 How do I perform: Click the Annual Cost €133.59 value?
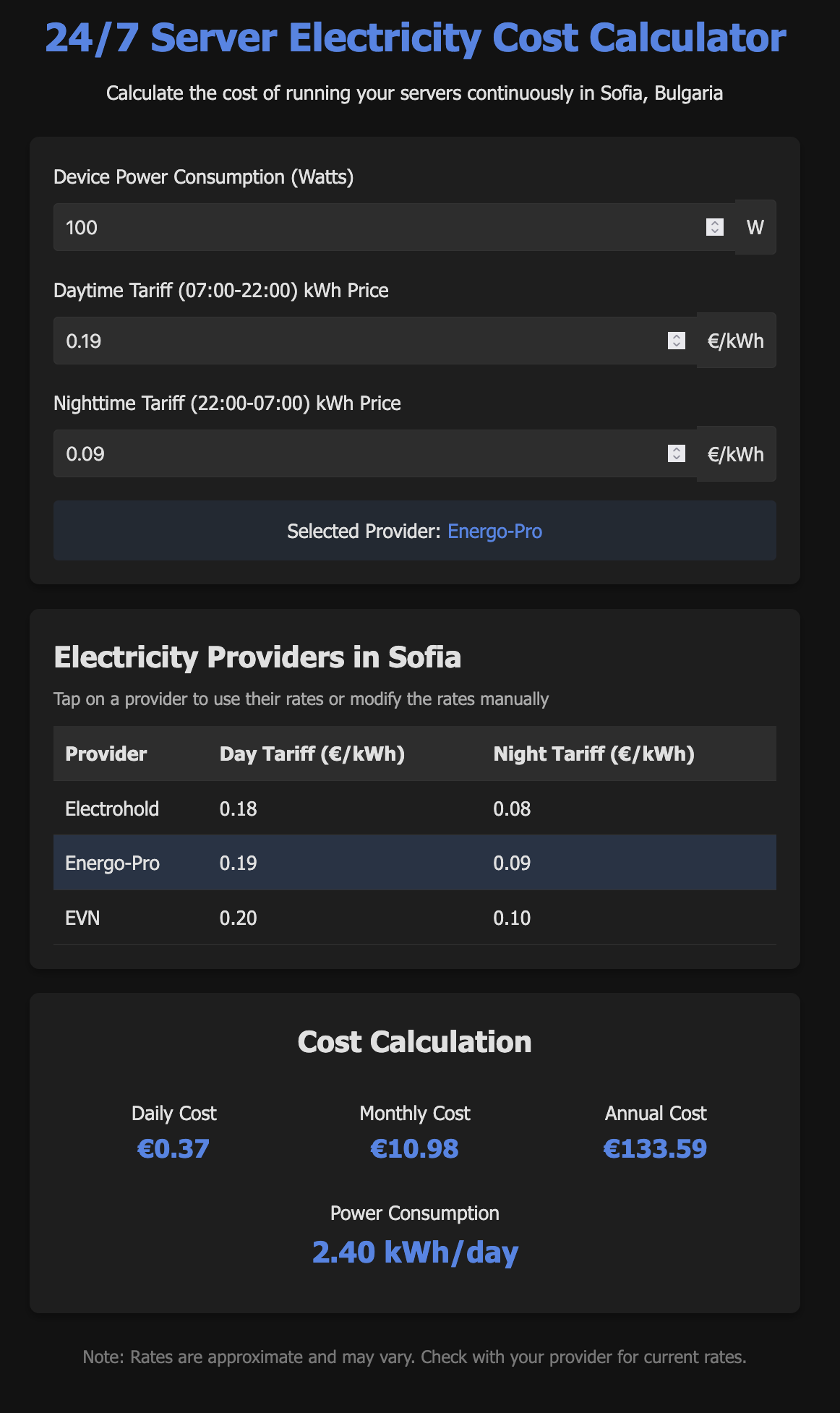(x=655, y=1148)
